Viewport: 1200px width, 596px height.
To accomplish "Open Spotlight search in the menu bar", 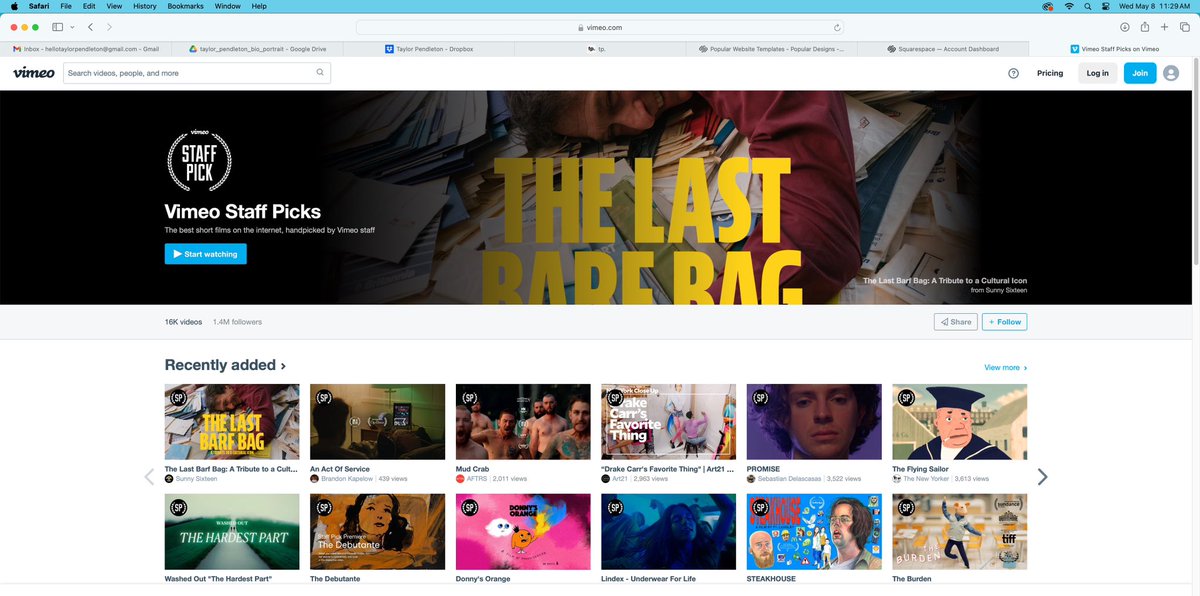I will coord(1088,6).
